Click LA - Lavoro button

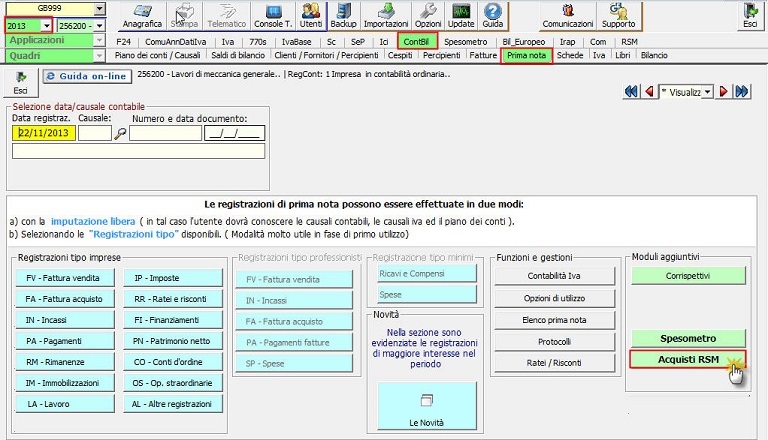click(x=65, y=404)
